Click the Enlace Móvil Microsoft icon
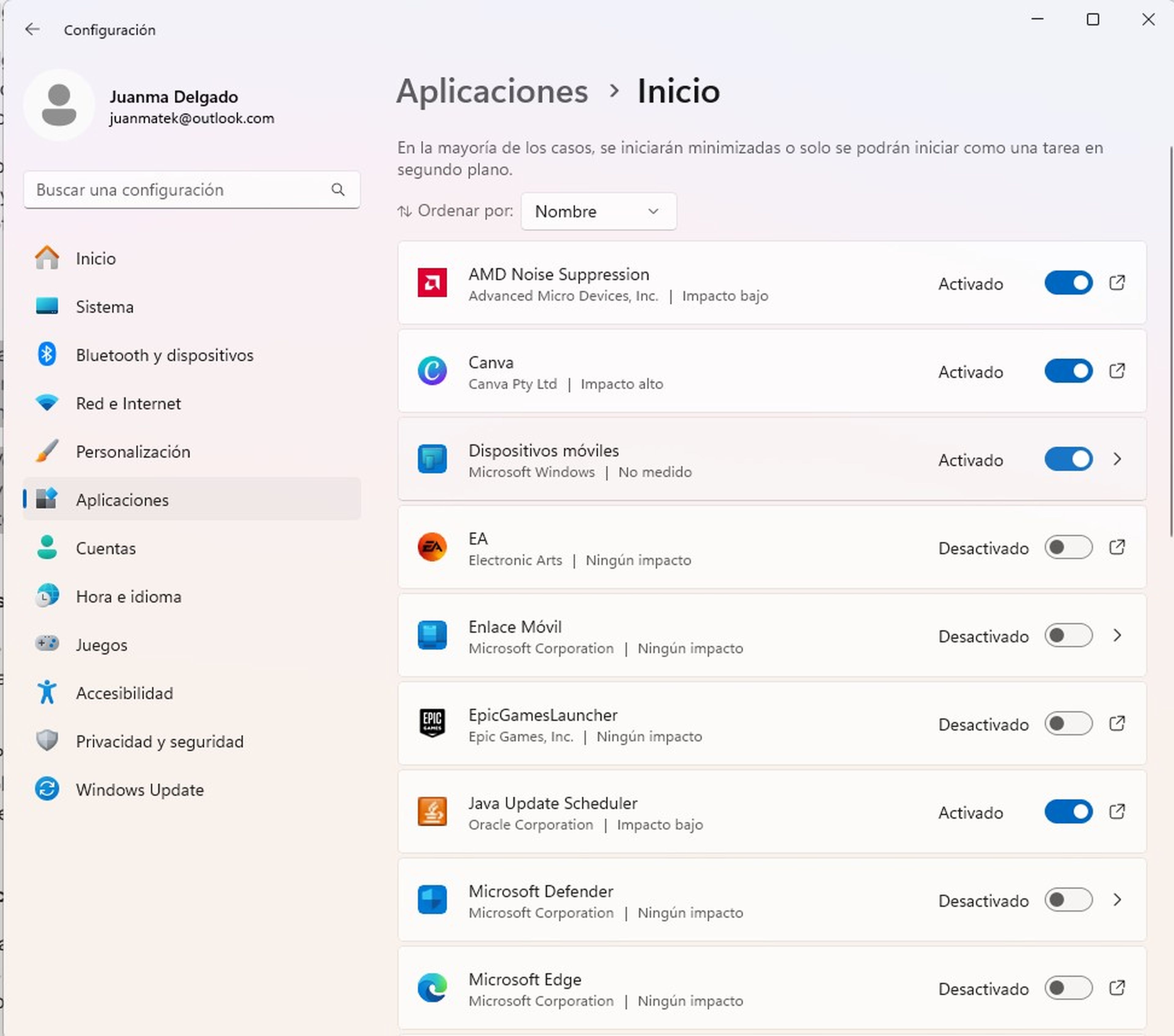The image size is (1174, 1036). (432, 635)
